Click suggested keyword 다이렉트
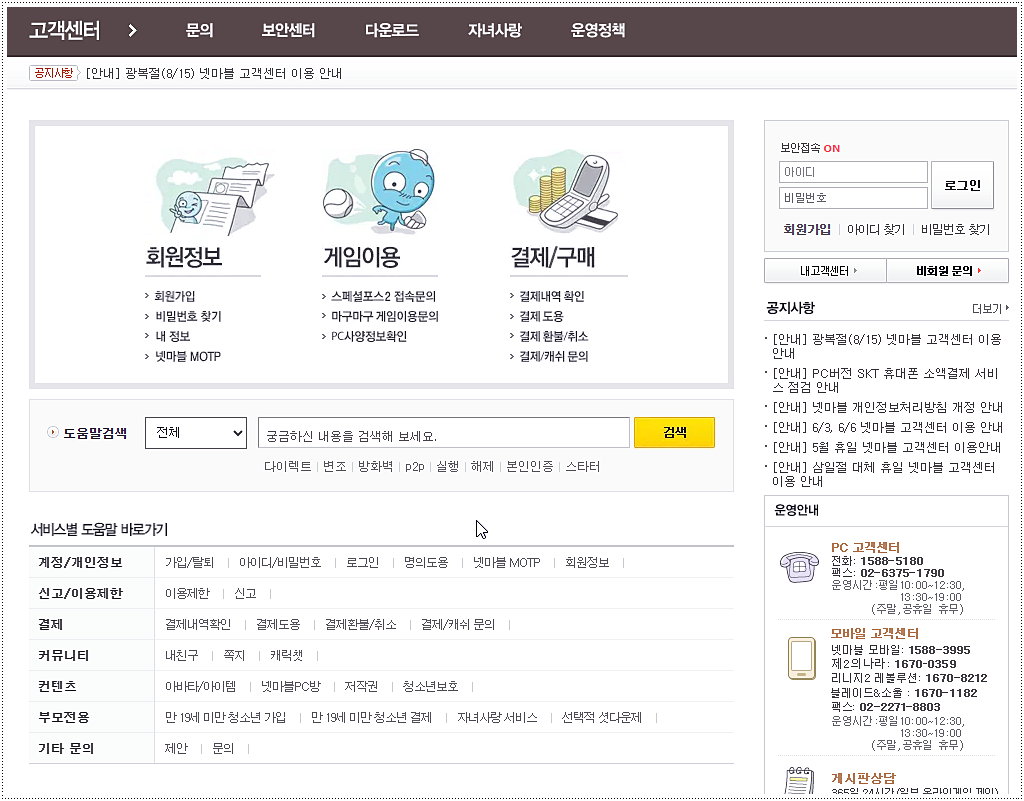Viewport: 1024px width, 801px height. (287, 467)
